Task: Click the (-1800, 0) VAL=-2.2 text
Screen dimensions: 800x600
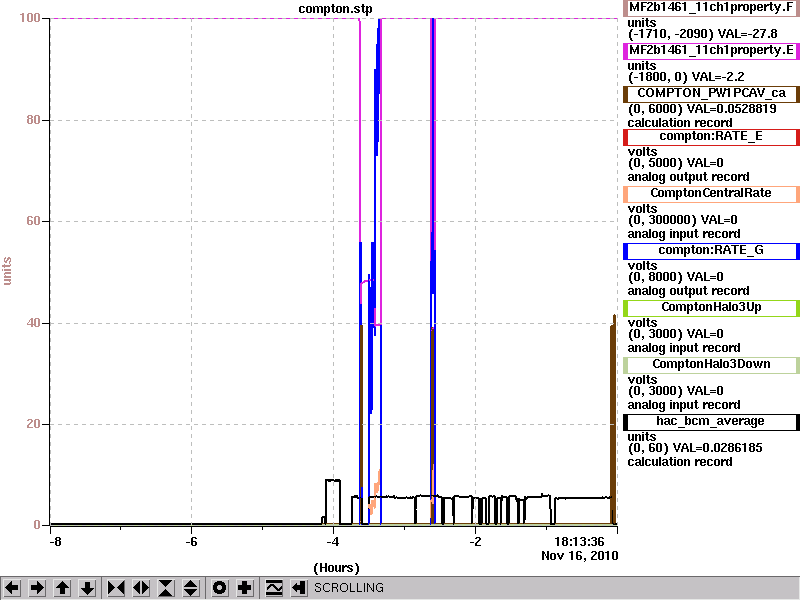Action: coord(686,77)
